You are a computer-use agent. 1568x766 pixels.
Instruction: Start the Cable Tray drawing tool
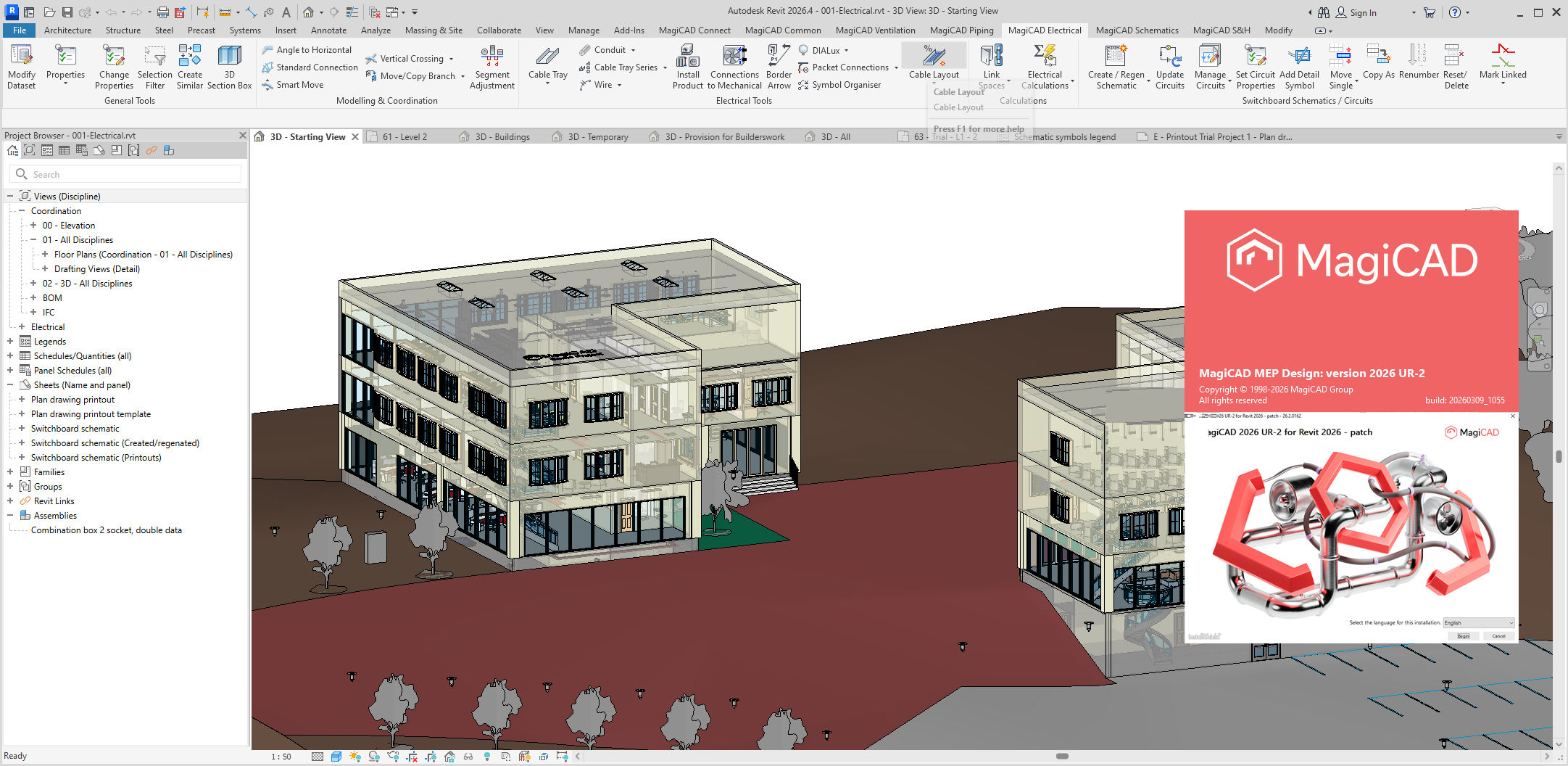[548, 64]
